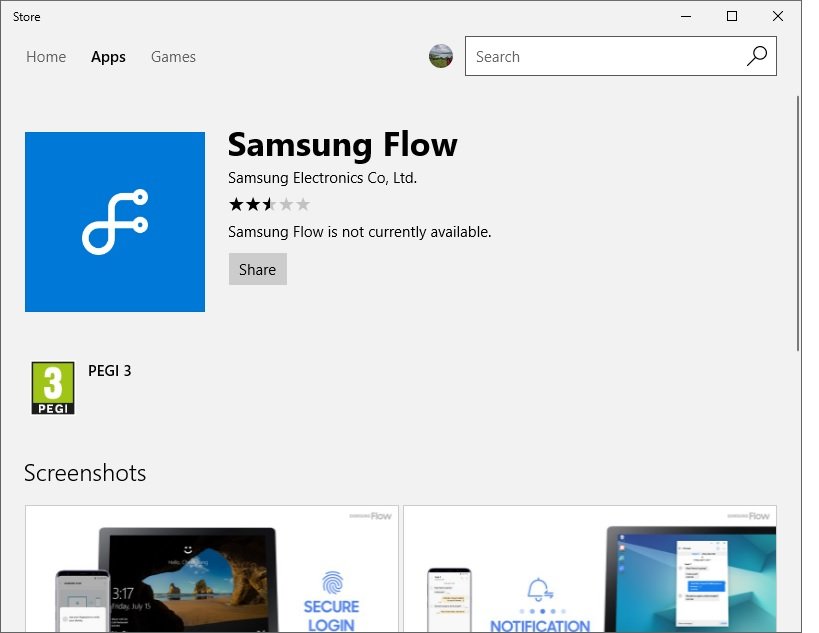Click the 'not currently available' message

(x=360, y=232)
